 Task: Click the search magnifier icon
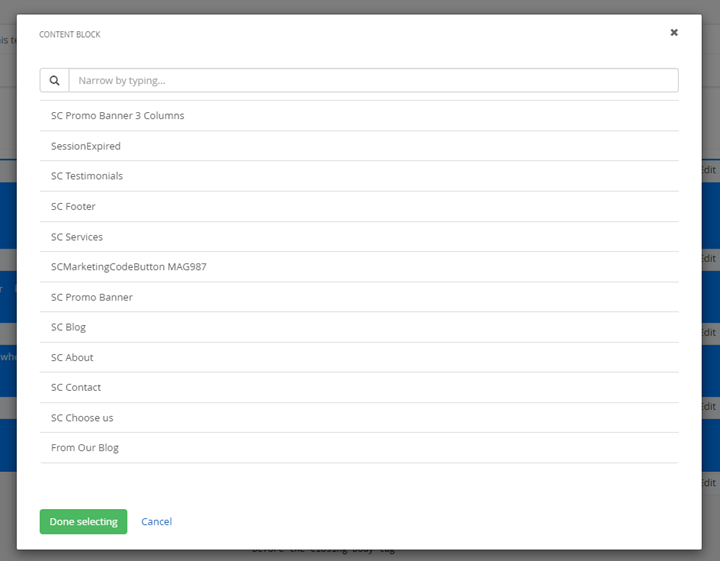point(54,80)
